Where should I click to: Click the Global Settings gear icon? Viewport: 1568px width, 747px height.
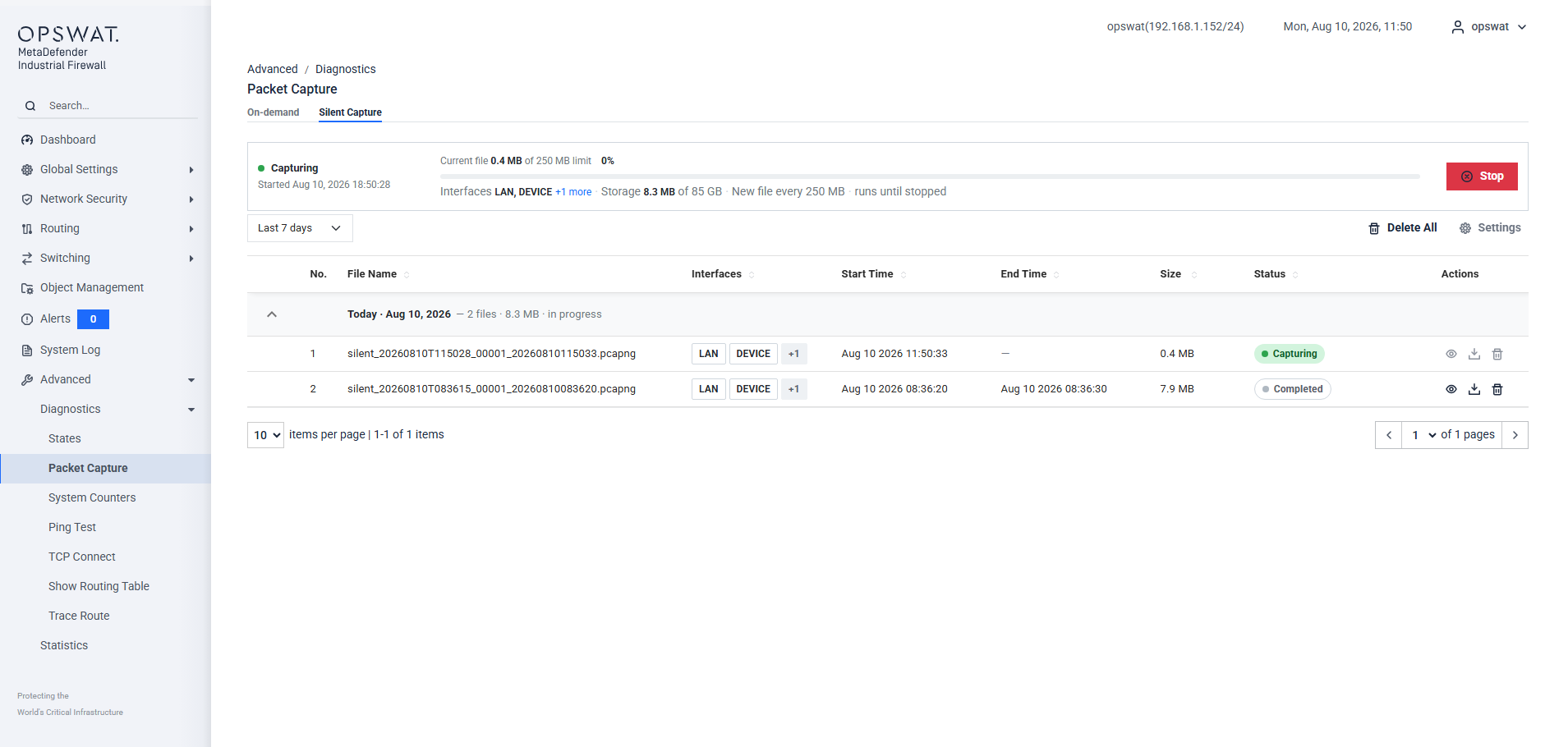[27, 170]
